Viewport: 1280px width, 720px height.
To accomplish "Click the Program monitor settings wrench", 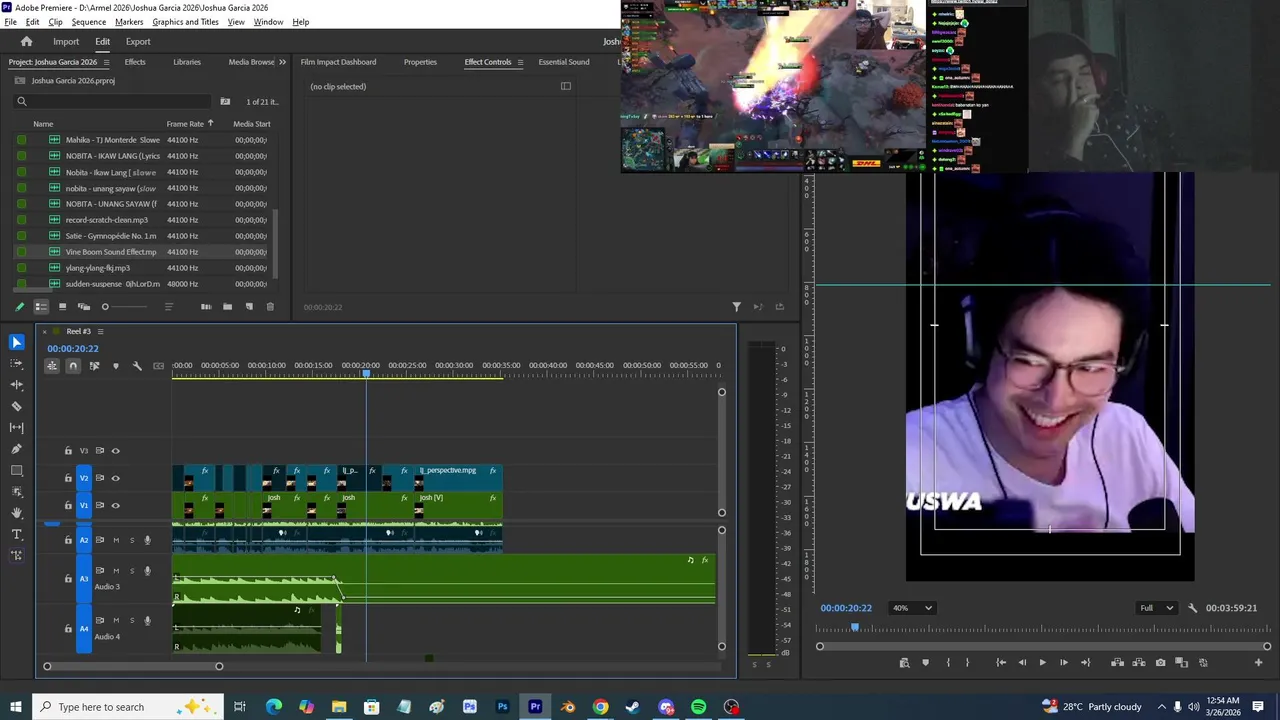I will pos(1192,608).
